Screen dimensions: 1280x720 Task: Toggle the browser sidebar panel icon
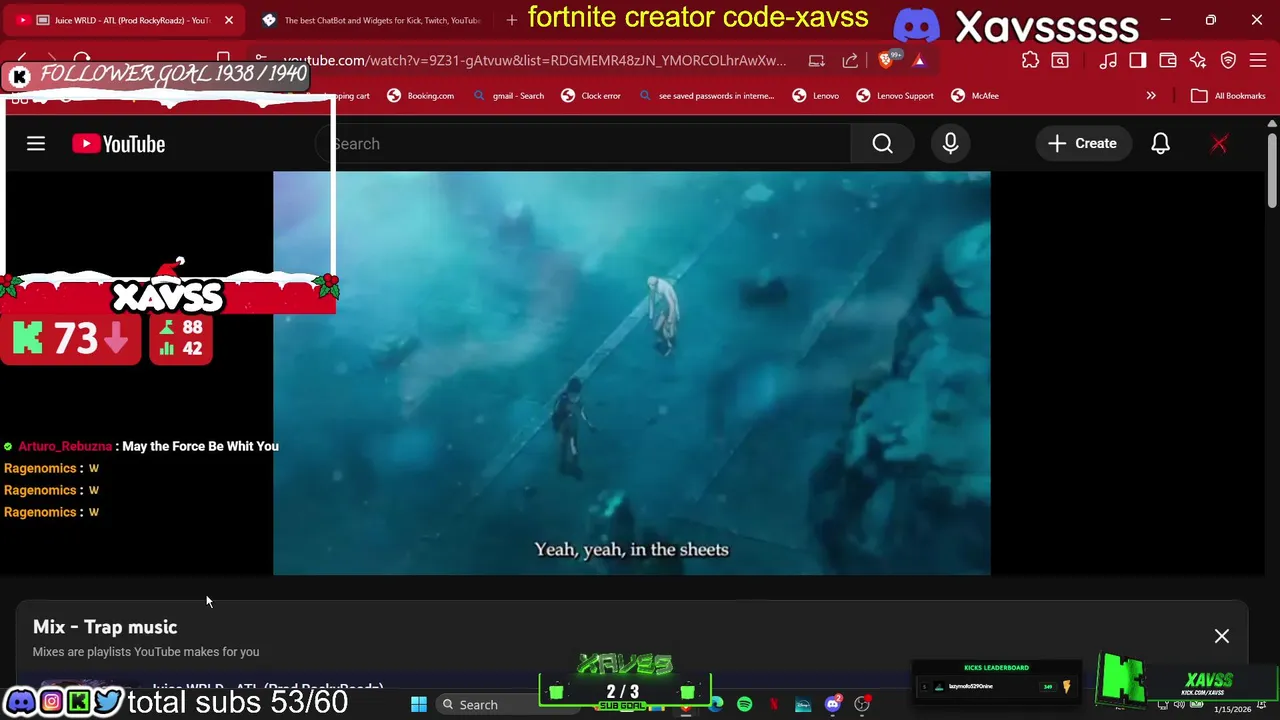1137,60
